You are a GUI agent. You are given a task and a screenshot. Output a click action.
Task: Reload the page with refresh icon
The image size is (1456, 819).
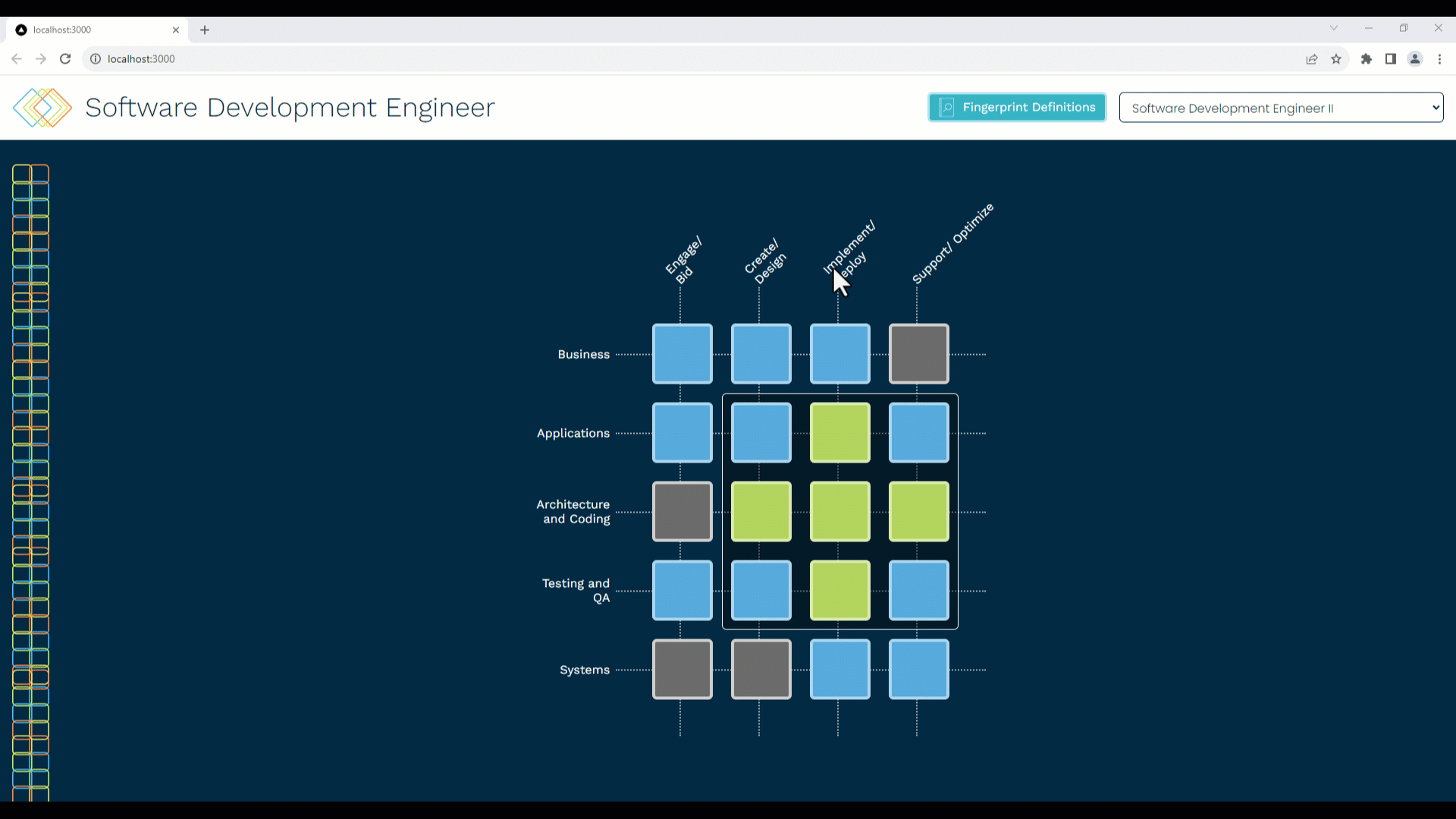[65, 59]
